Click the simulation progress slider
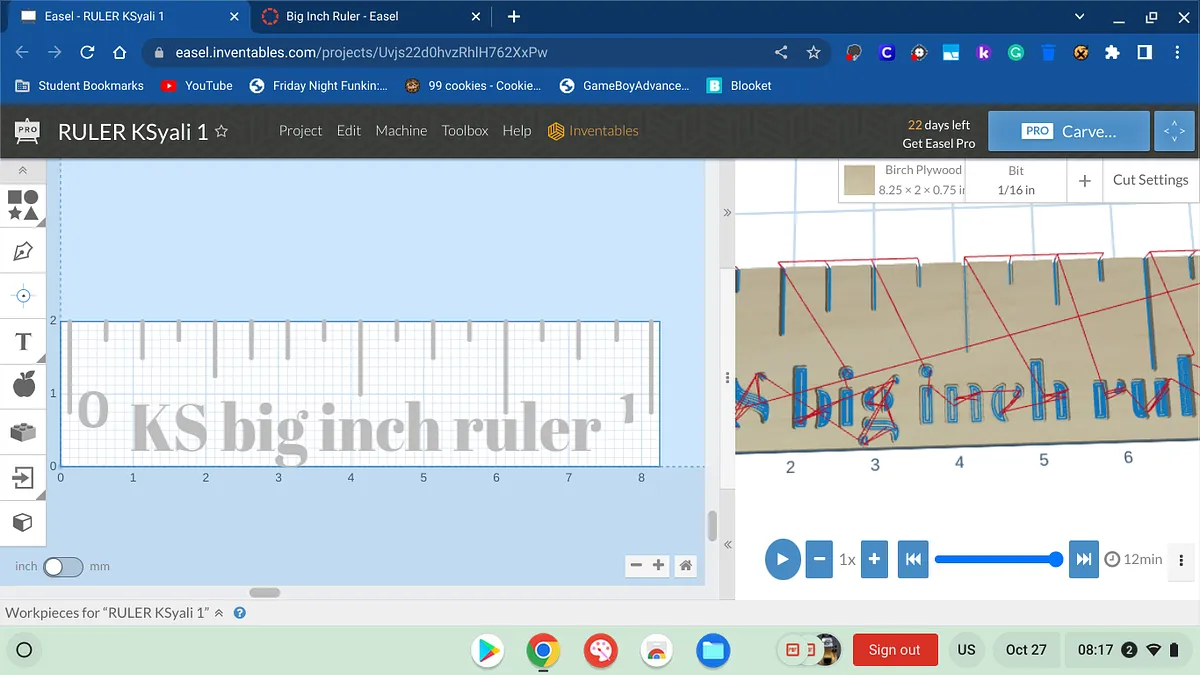Screen dimensions: 1200x675 click(995, 559)
